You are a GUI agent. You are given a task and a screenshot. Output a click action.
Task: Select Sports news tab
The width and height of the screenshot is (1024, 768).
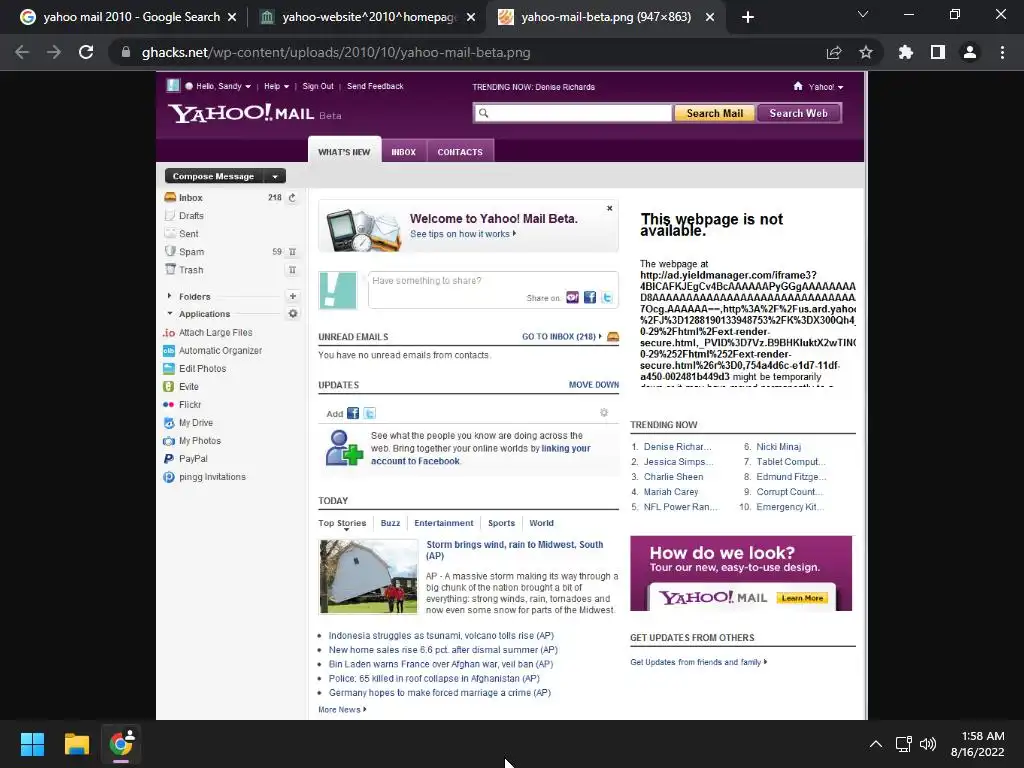[x=501, y=523]
